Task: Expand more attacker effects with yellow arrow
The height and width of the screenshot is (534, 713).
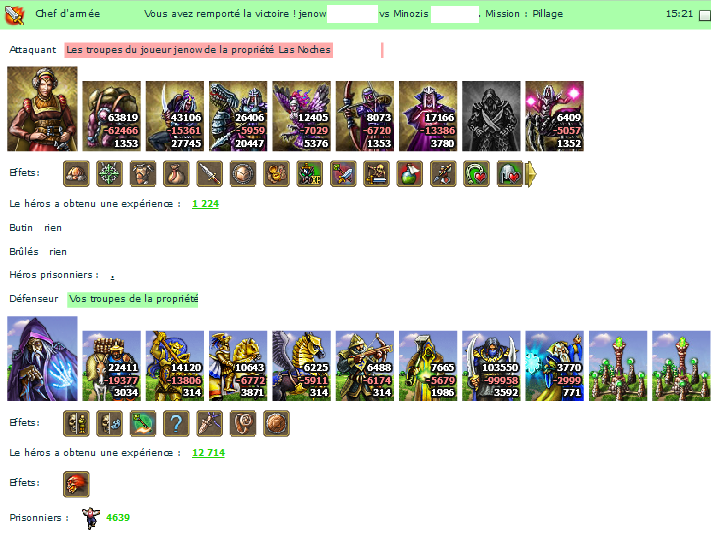Action: click(x=531, y=174)
